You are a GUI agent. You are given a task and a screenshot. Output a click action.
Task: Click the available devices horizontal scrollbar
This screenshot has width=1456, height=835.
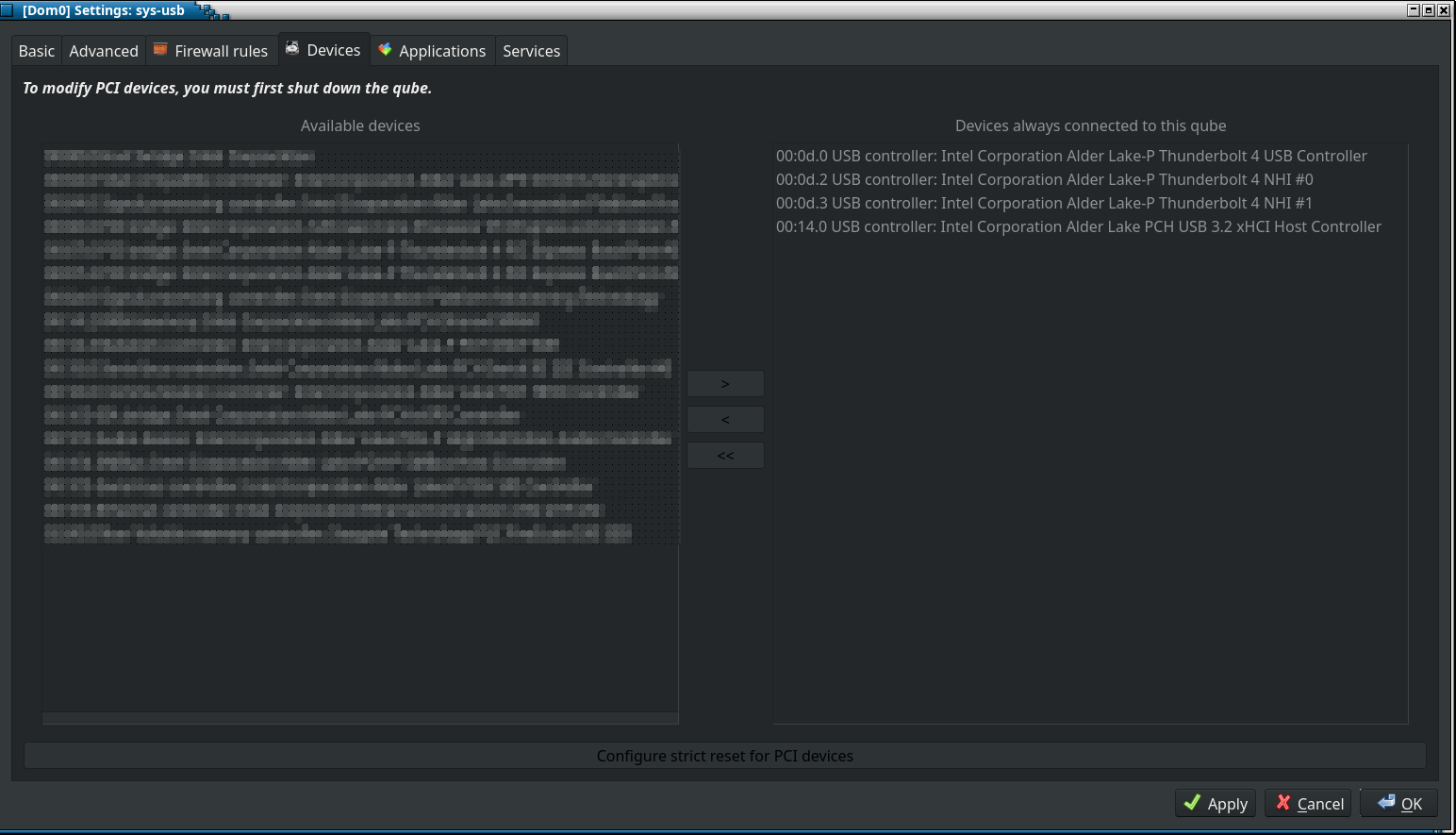[x=360, y=719]
